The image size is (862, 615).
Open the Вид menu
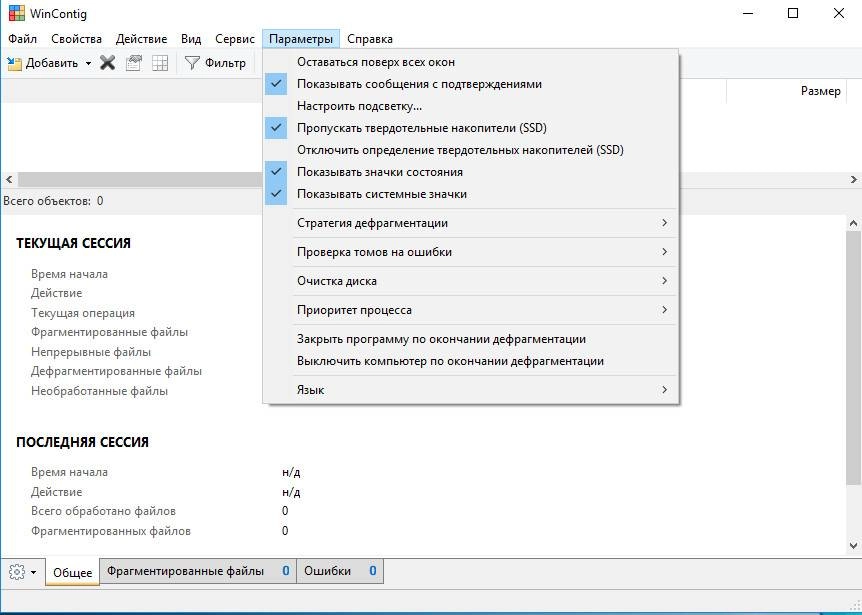click(191, 39)
